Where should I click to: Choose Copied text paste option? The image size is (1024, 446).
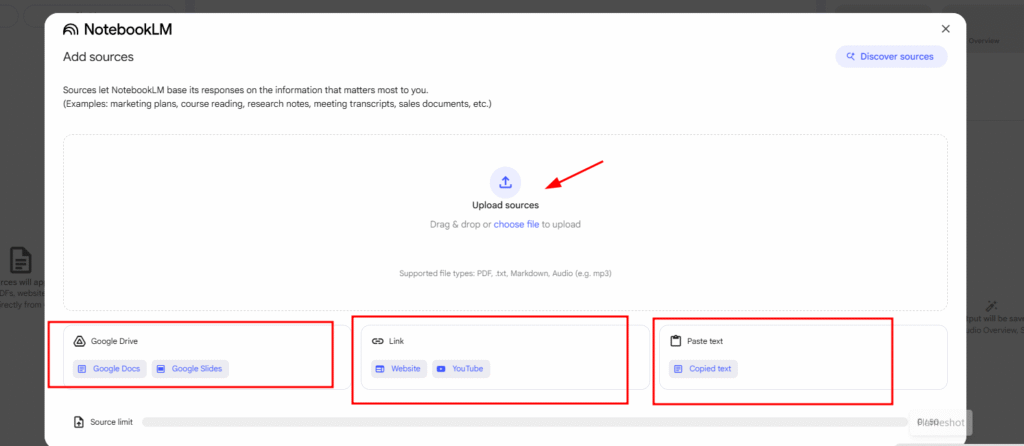point(703,368)
